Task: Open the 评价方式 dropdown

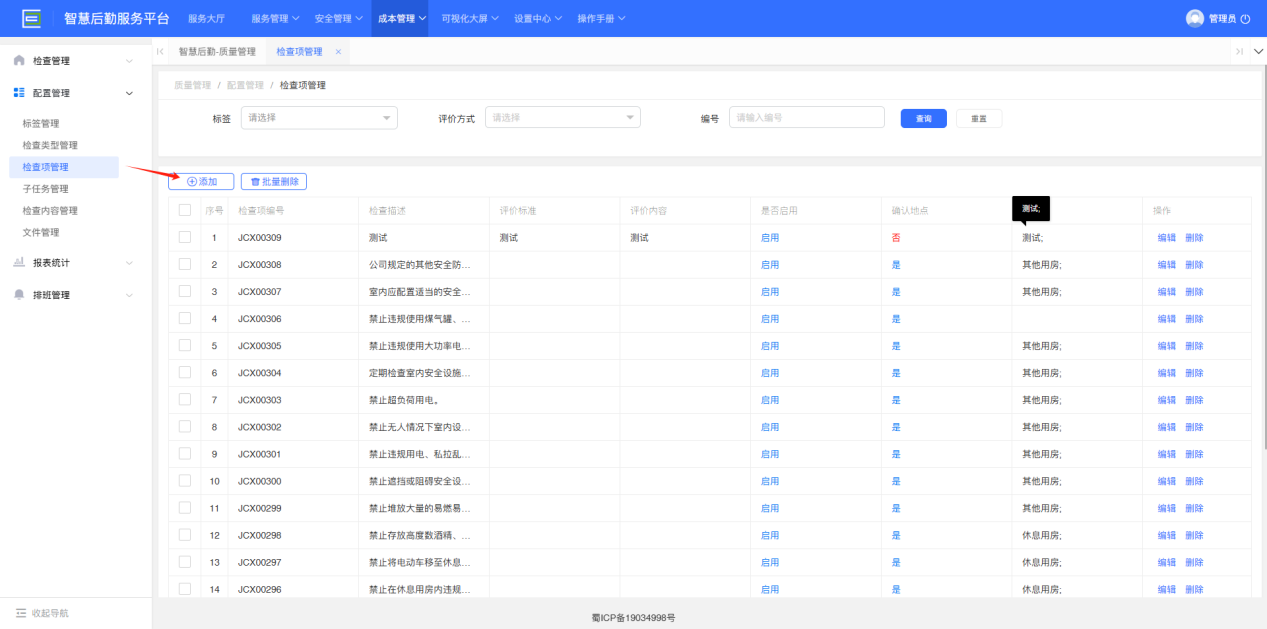Action: click(x=562, y=118)
